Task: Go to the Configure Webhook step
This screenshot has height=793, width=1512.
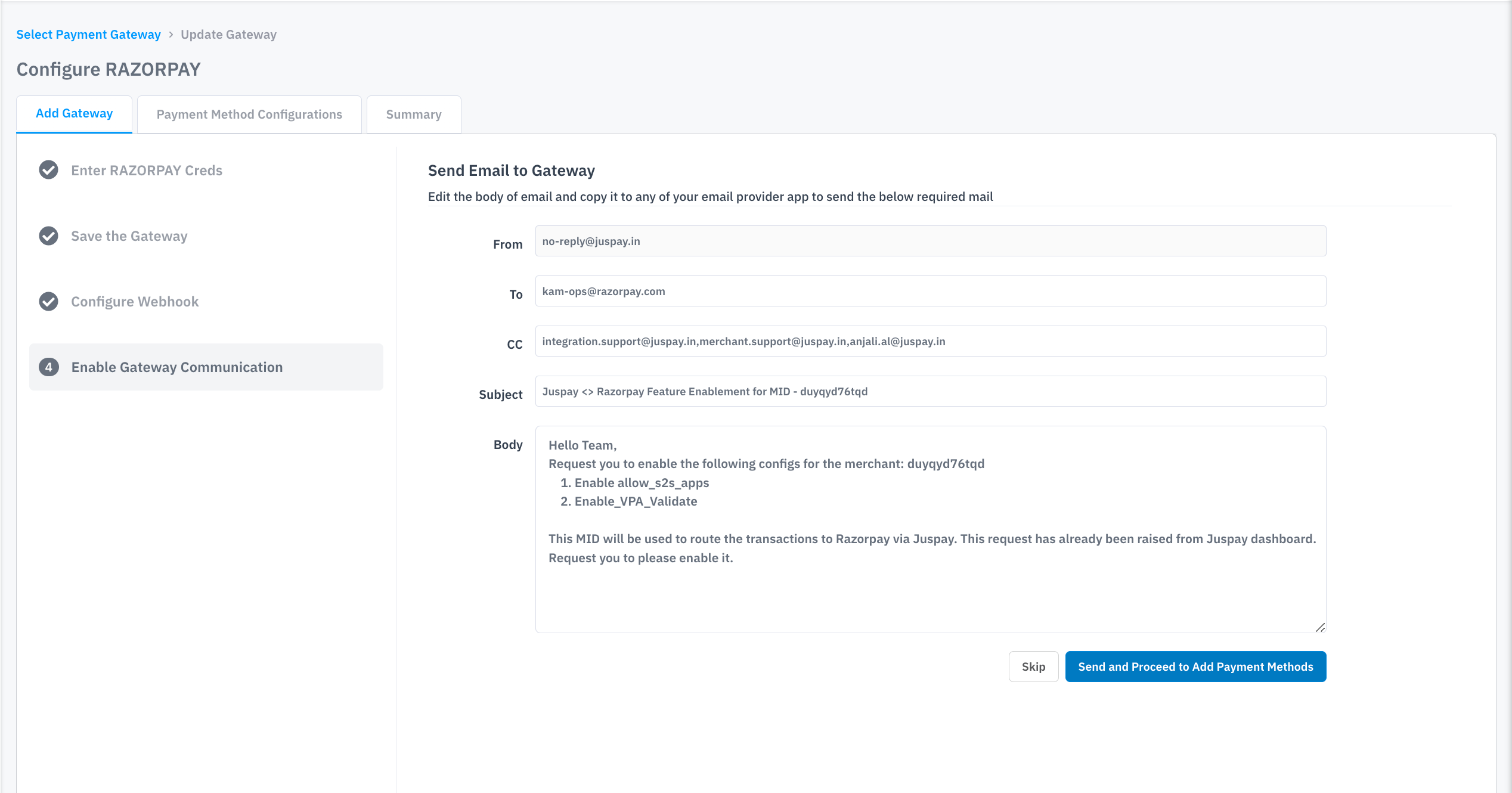Action: click(135, 302)
